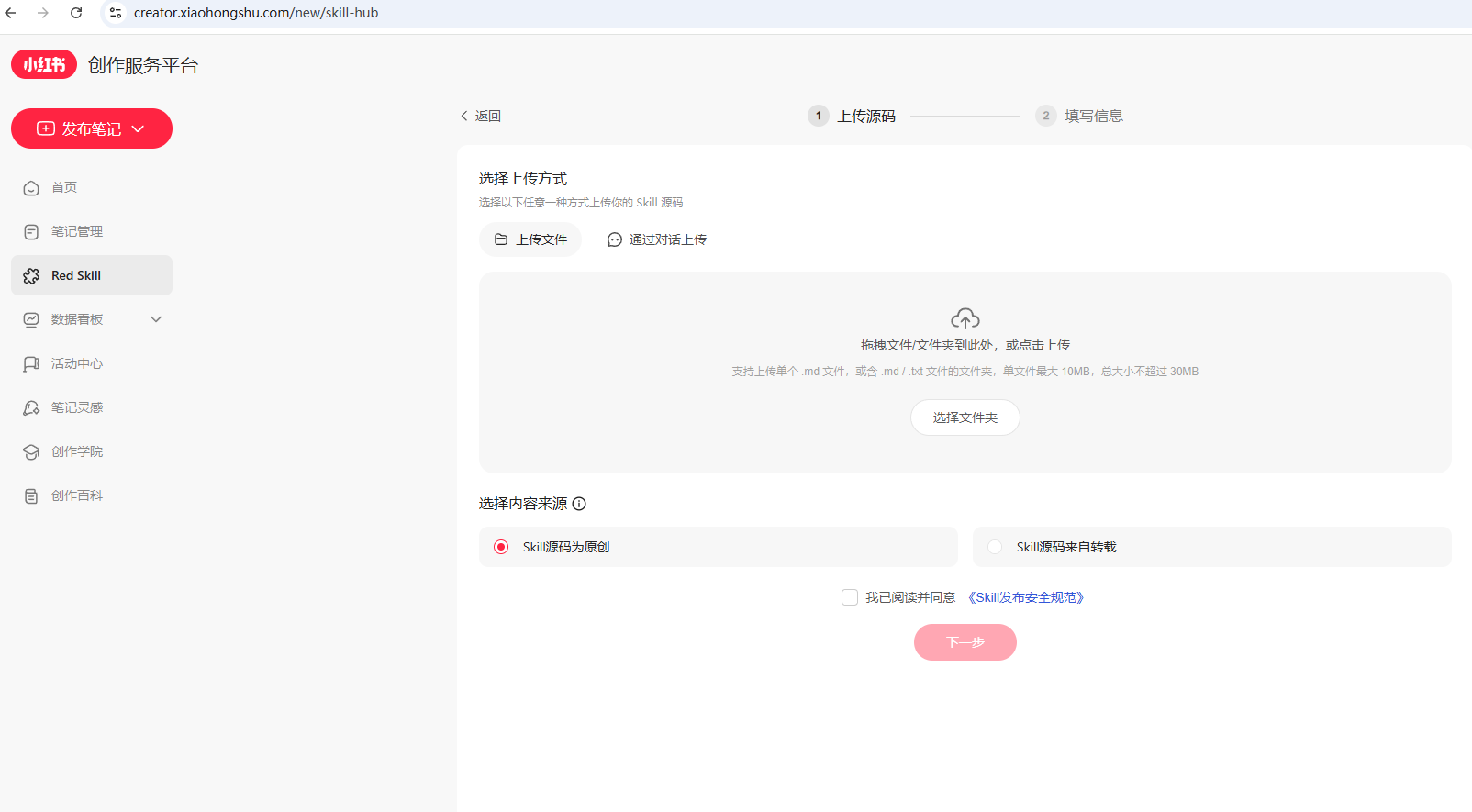Switch to 通过对话上传 tab
Screen dimensions: 1472x812
pos(657,239)
